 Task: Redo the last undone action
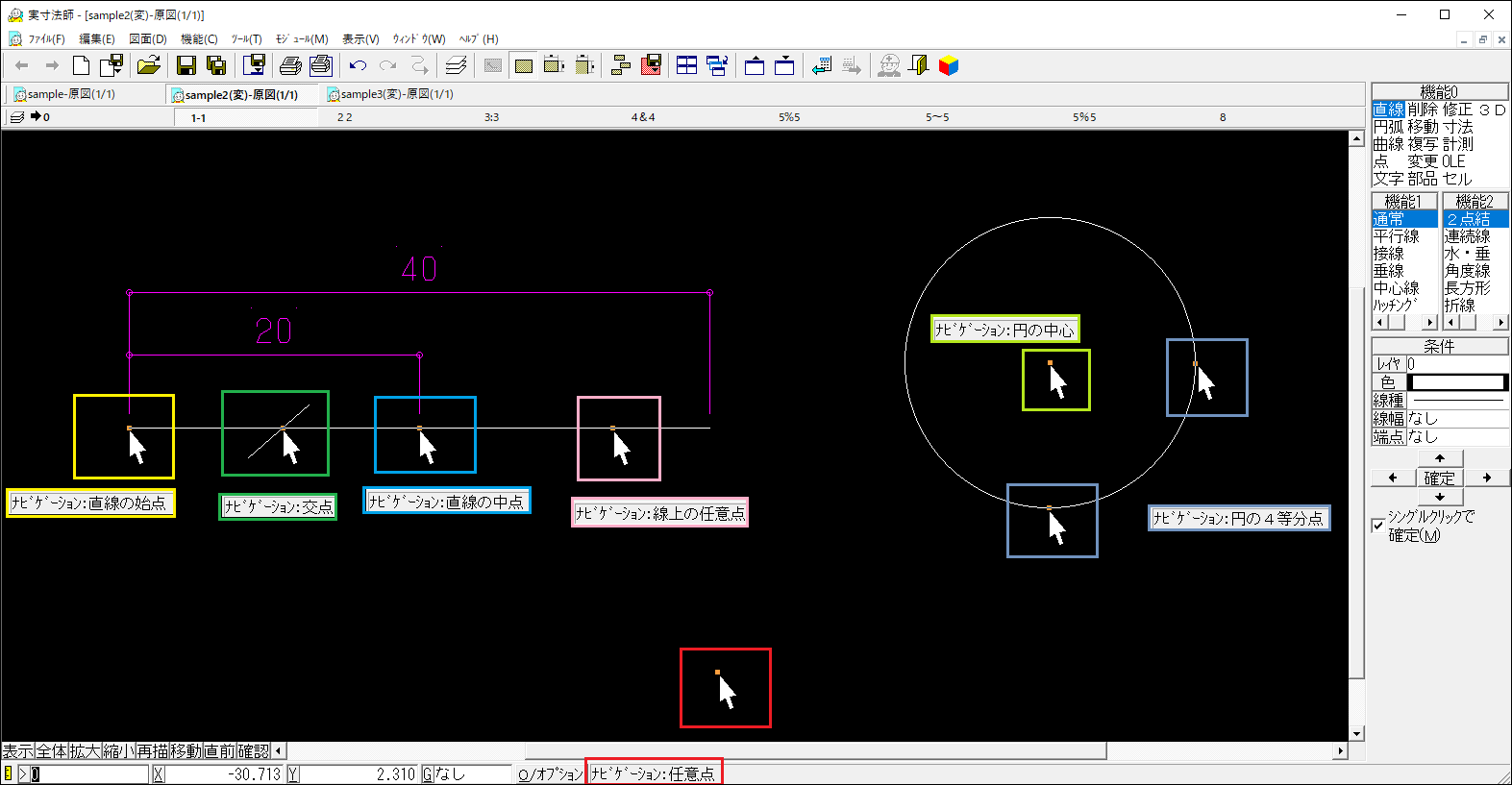(x=388, y=65)
